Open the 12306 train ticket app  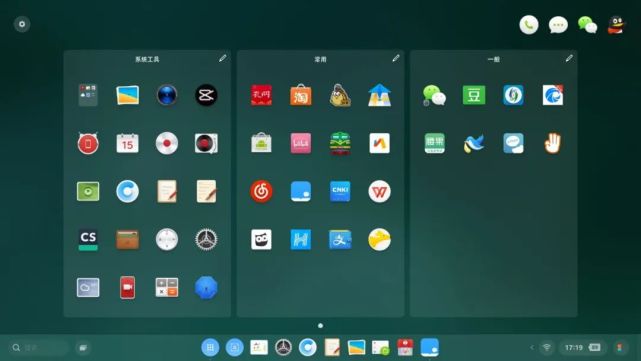pos(340,143)
